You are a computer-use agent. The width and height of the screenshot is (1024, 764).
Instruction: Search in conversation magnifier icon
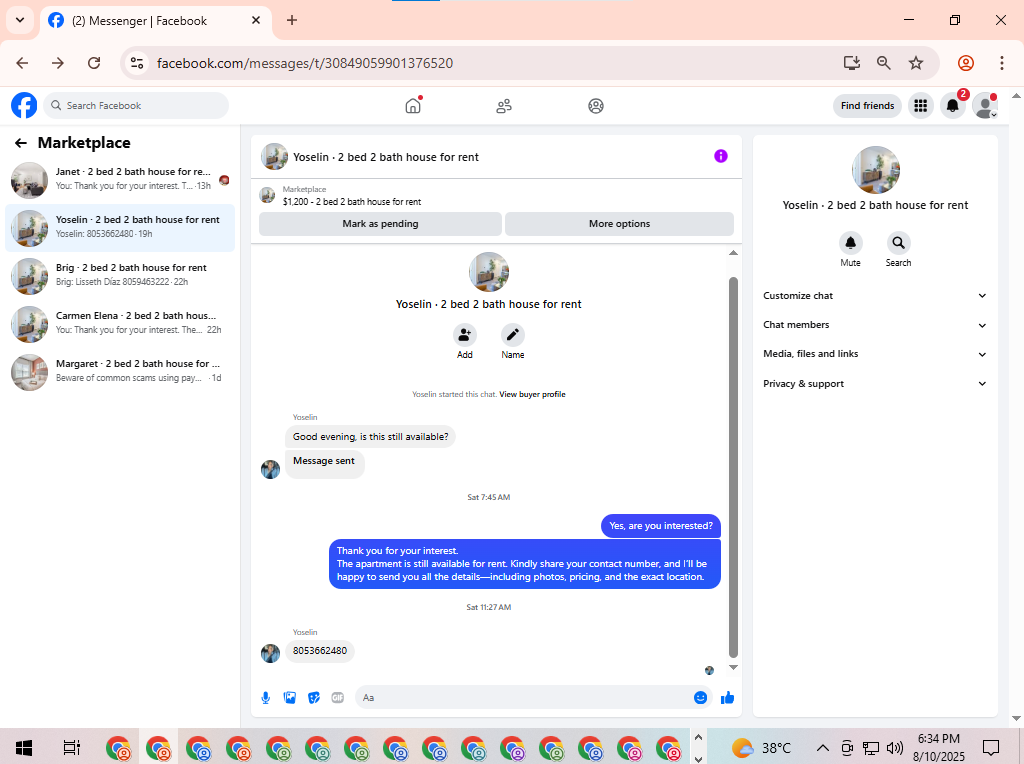(x=899, y=243)
